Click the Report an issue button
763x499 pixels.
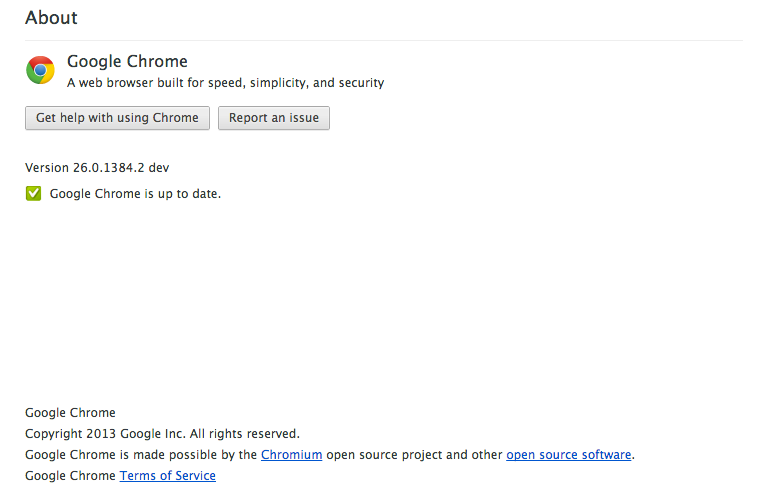pos(274,118)
